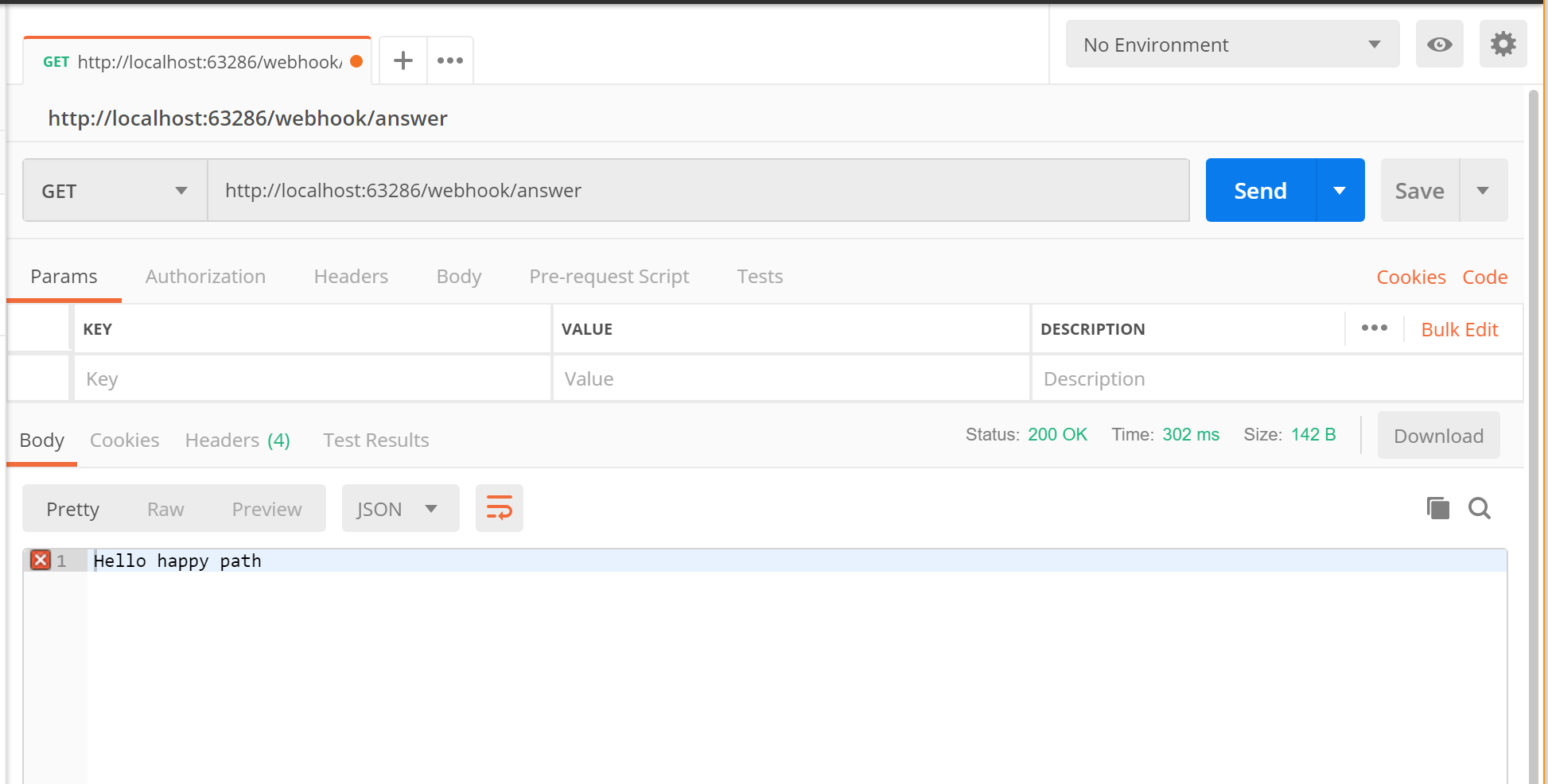This screenshot has width=1548, height=784.
Task: Open Pre-request Script tab
Action: 609,277
